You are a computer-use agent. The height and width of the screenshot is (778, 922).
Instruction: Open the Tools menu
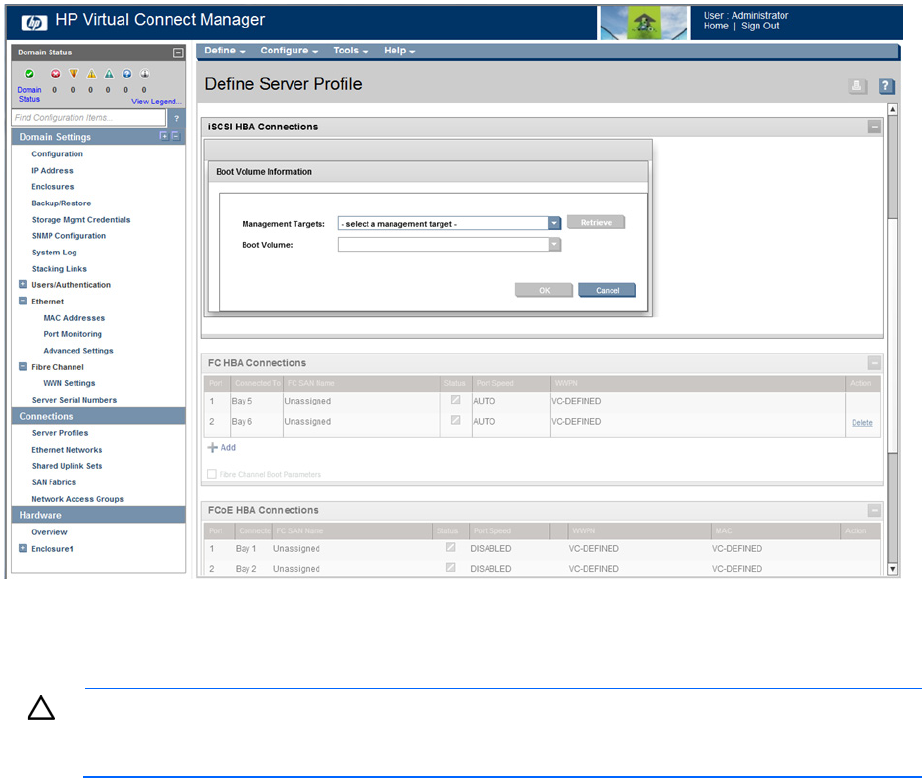[x=350, y=51]
